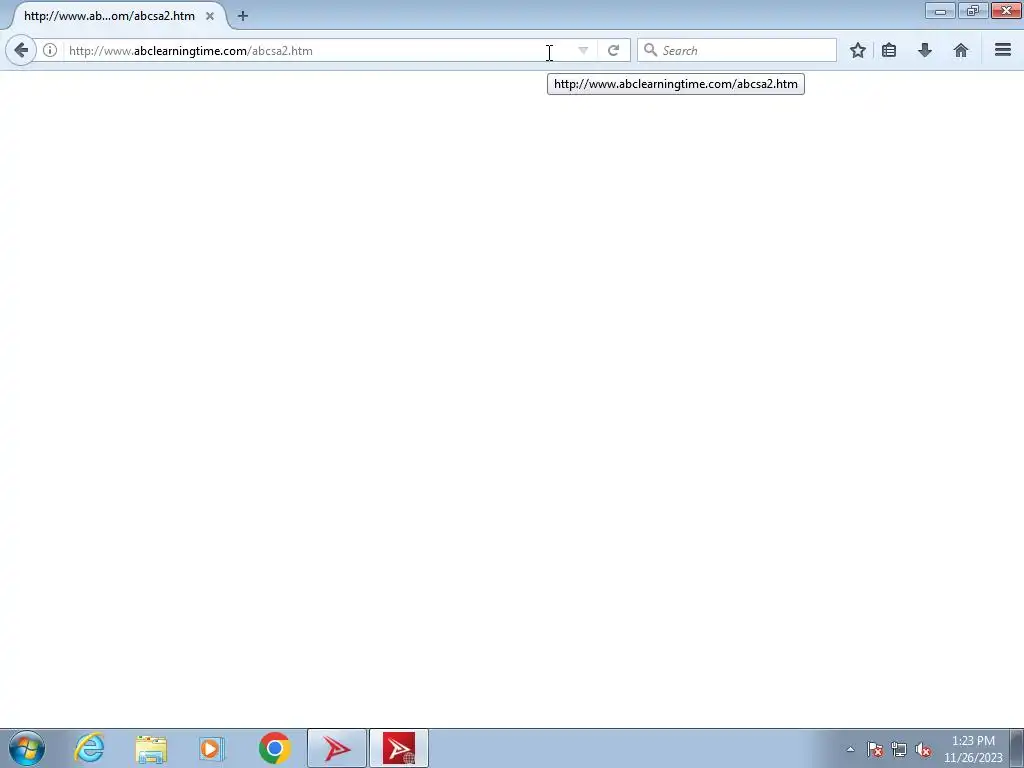Launch Google Chrome from taskbar
The height and width of the screenshot is (768, 1024).
tap(274, 748)
